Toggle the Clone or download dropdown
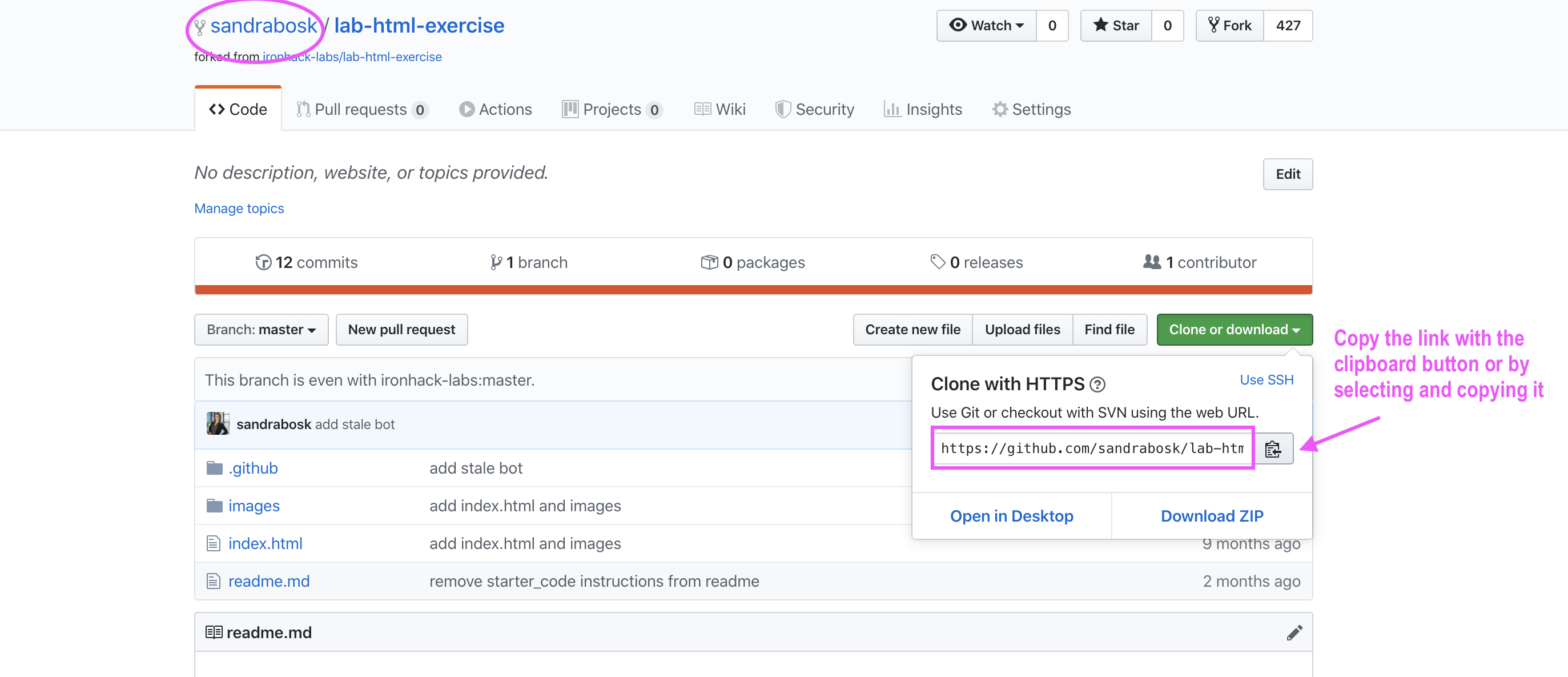The width and height of the screenshot is (1568, 677). pos(1234,330)
